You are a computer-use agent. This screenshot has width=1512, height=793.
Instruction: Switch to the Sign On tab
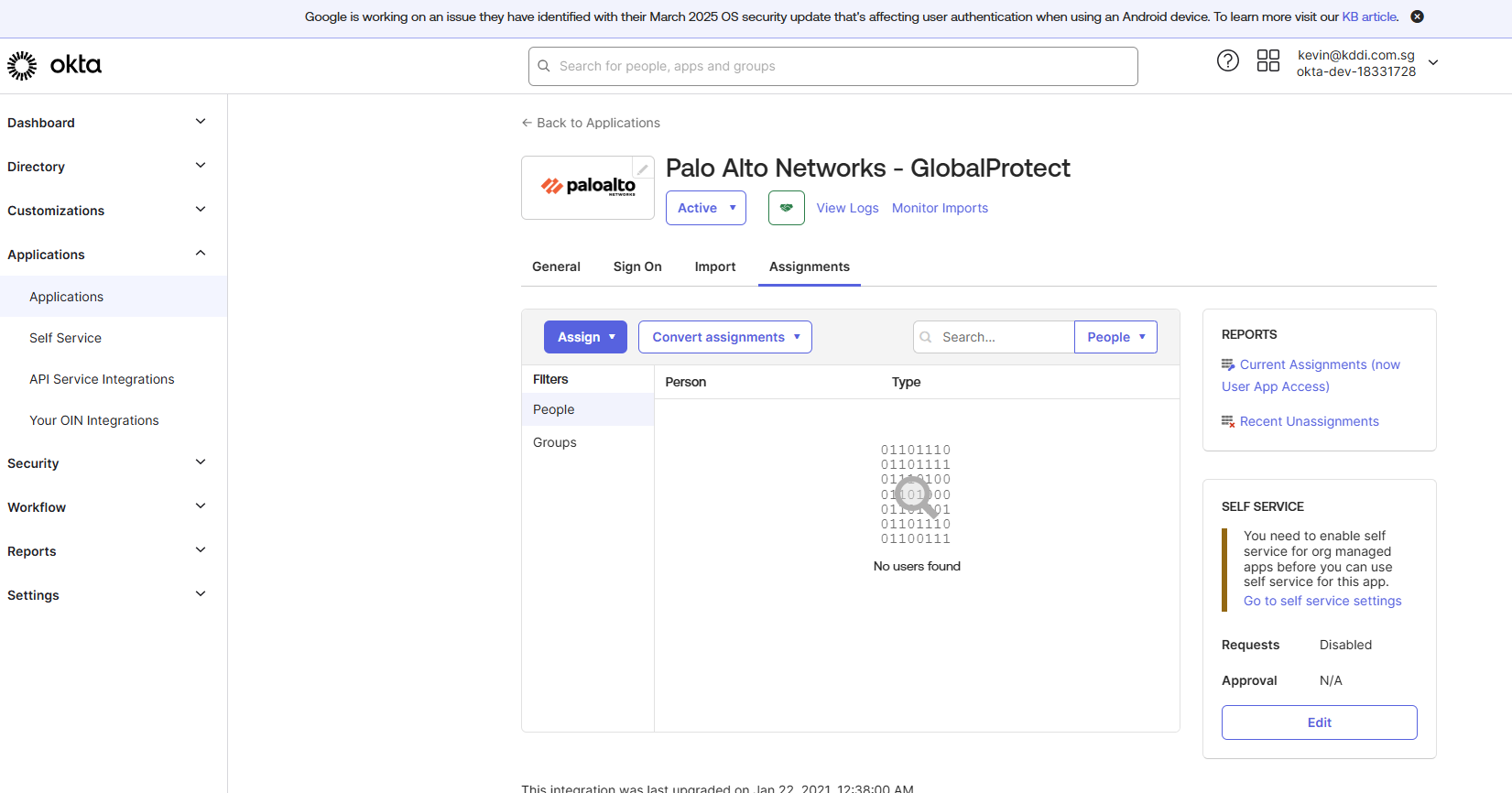(637, 266)
